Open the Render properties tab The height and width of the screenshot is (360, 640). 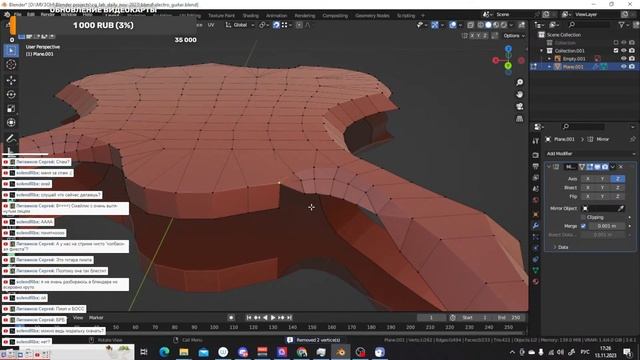pos(536,155)
